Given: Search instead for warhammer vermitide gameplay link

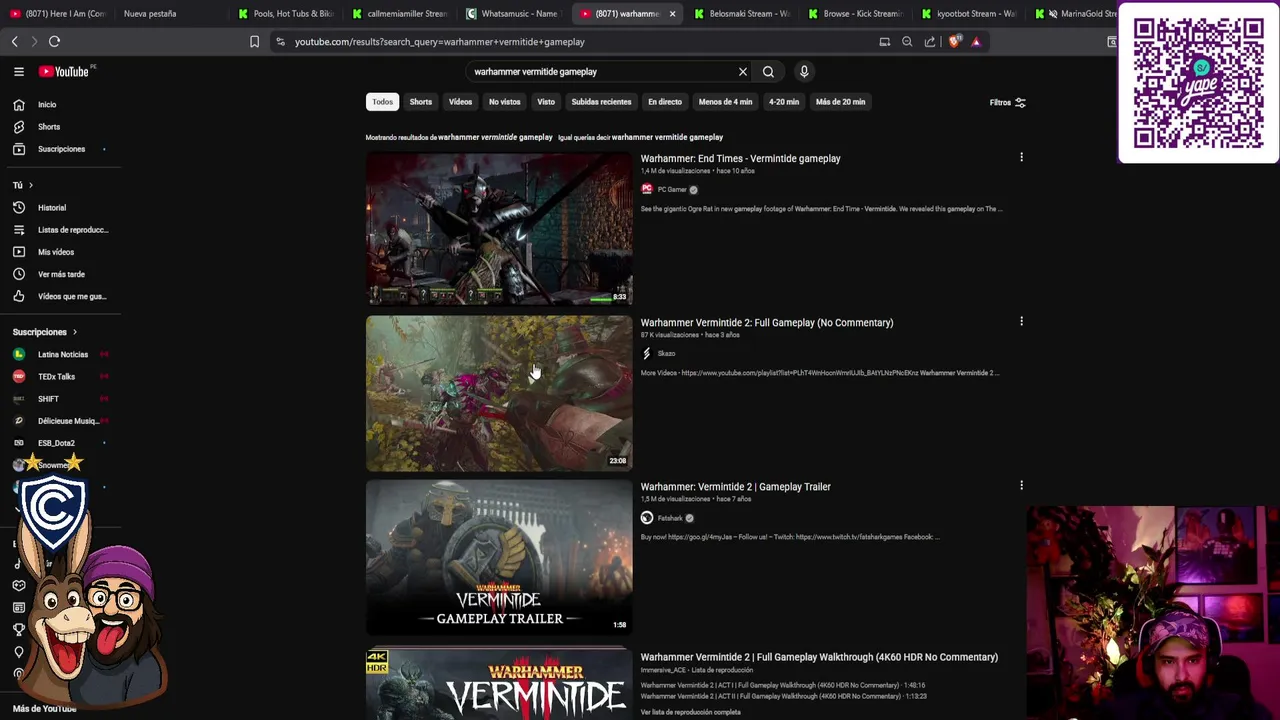Looking at the screenshot, I should 667,137.
